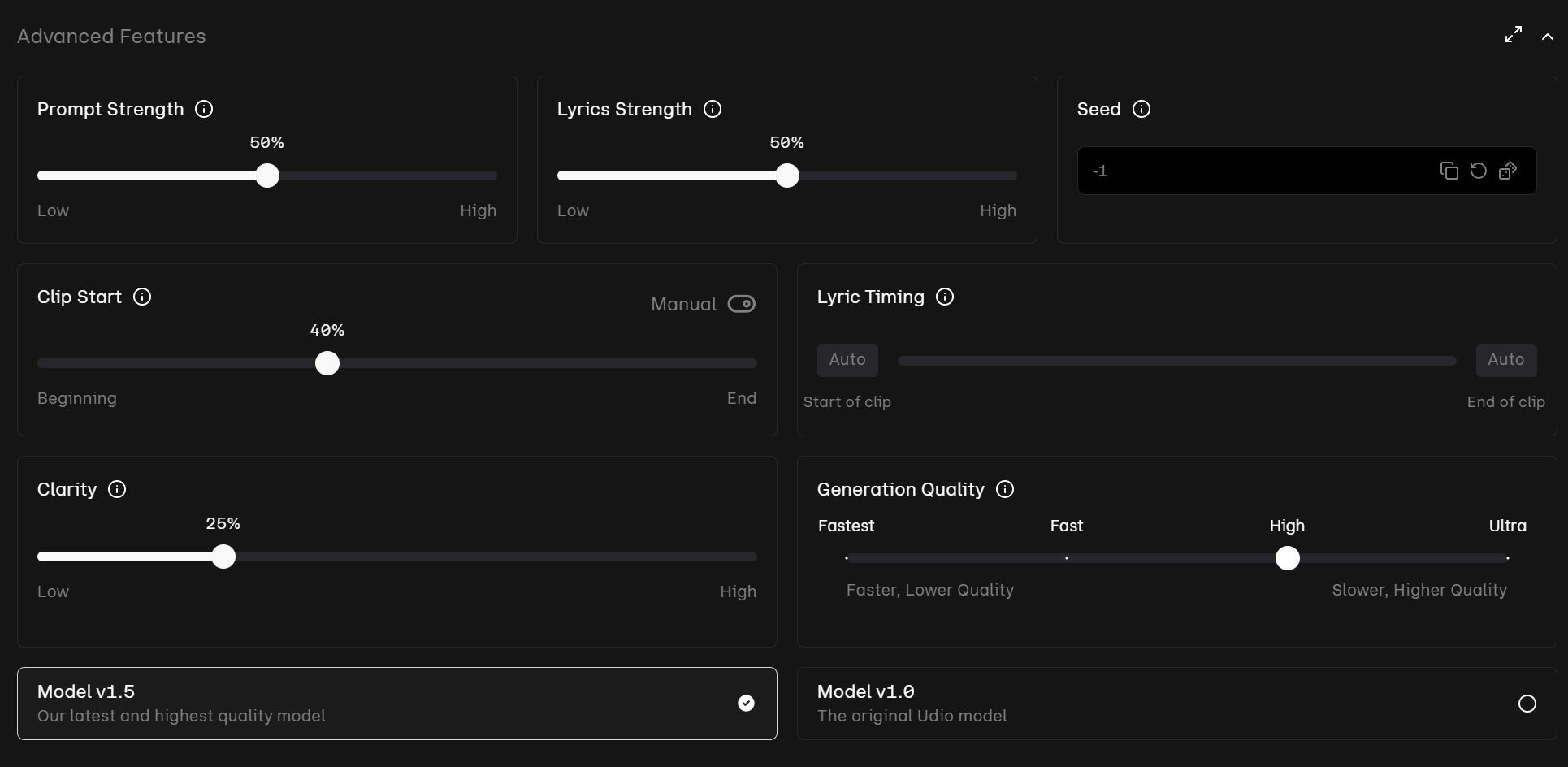
Task: Click the 'Slower, Higher Quality' caption
Action: click(x=1419, y=590)
